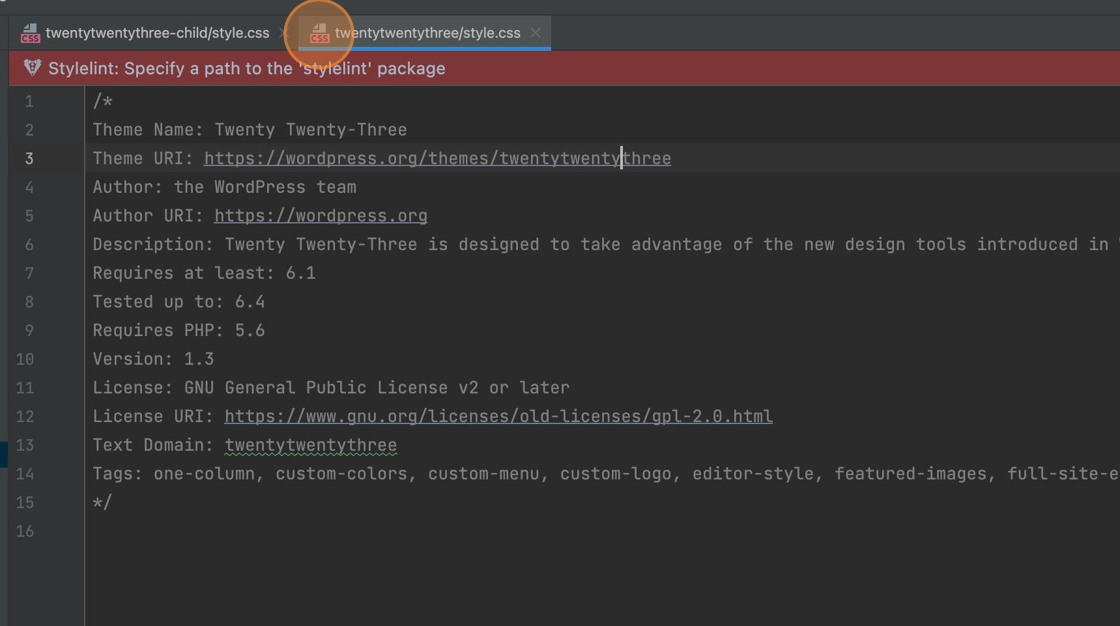Open the Theme URI wordpress.org themes link
1120x626 pixels.
[x=437, y=158]
